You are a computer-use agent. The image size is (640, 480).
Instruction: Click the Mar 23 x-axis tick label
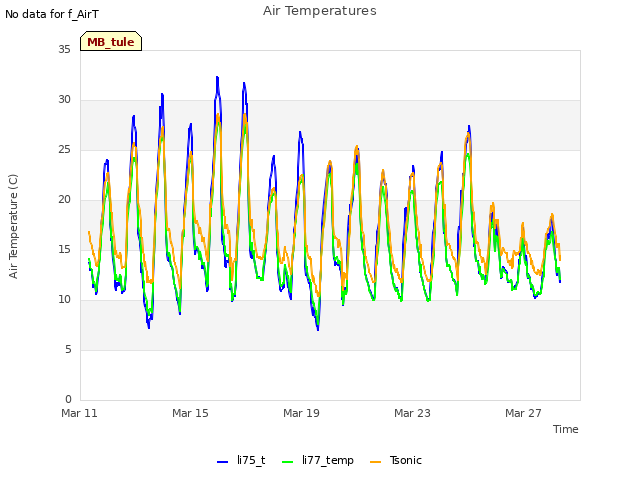point(412,413)
